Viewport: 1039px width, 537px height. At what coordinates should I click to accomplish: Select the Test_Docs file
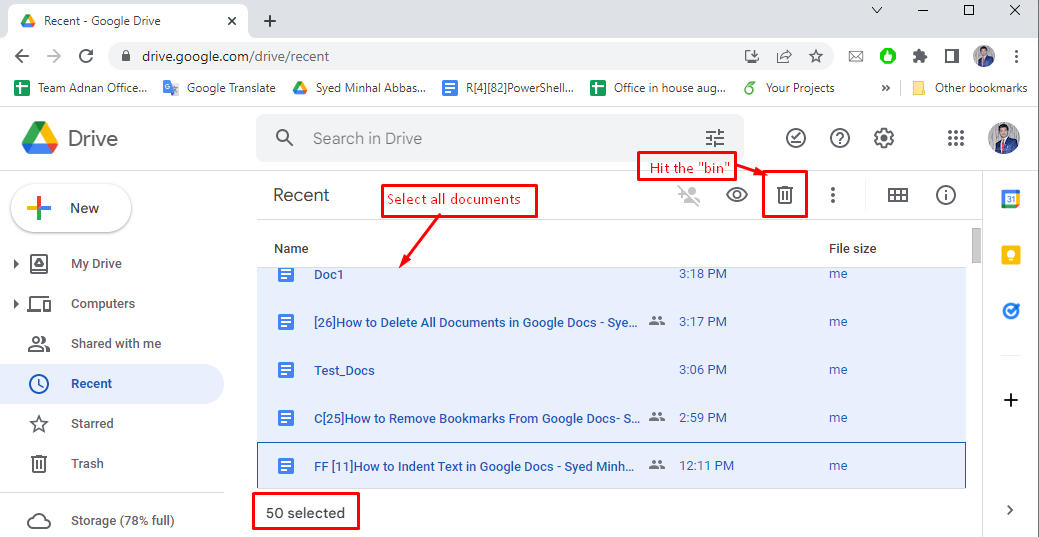click(611, 370)
